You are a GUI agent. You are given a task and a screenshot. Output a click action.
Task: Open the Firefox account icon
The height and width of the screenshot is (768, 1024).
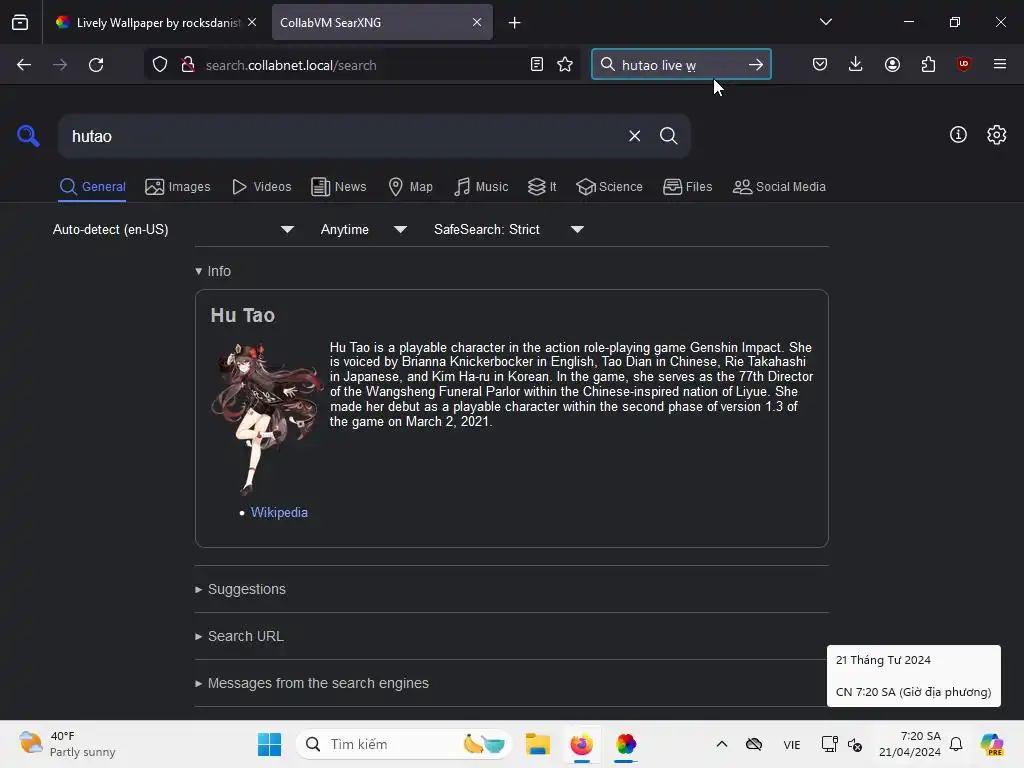click(892, 64)
